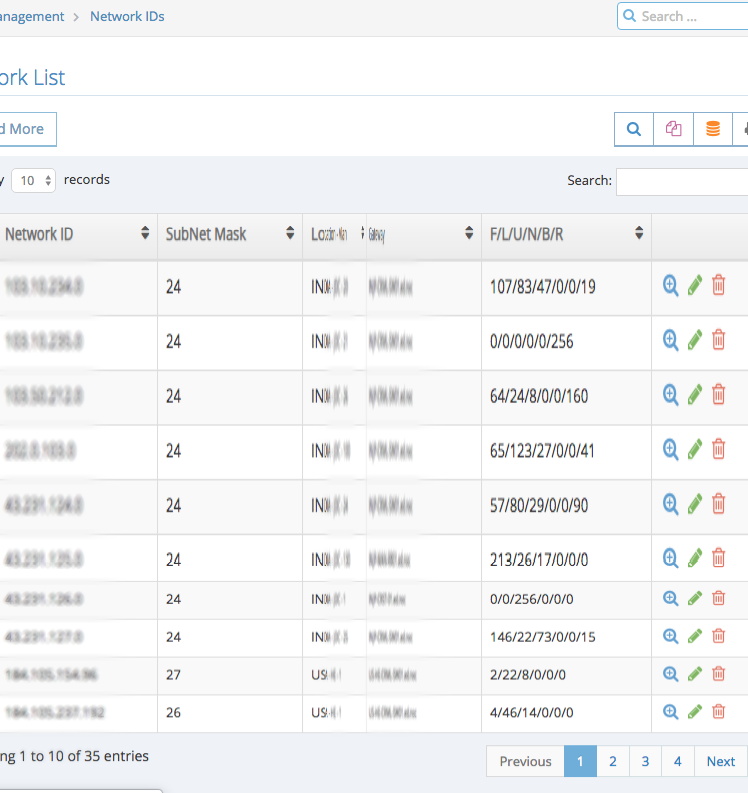Click the Previous pagination button
The width and height of the screenshot is (748, 793).
[525, 761]
